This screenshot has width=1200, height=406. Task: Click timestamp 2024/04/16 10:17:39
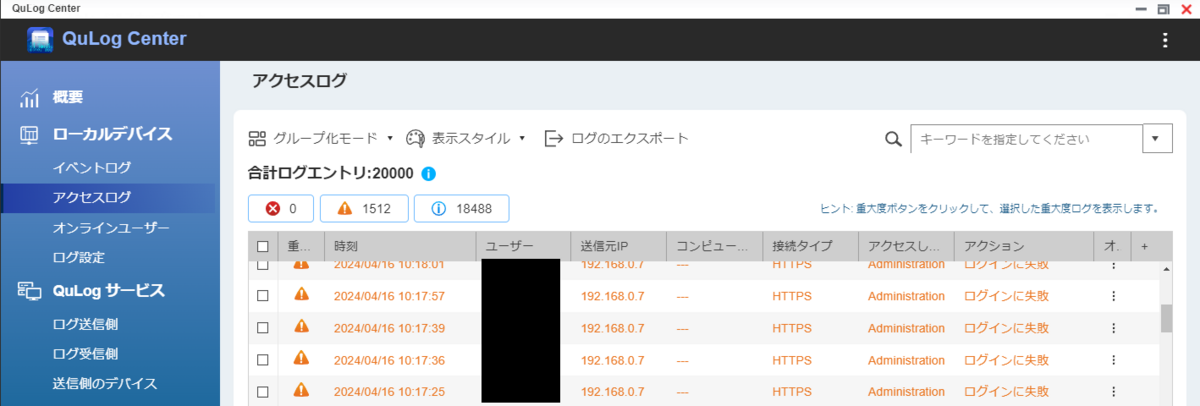click(389, 328)
